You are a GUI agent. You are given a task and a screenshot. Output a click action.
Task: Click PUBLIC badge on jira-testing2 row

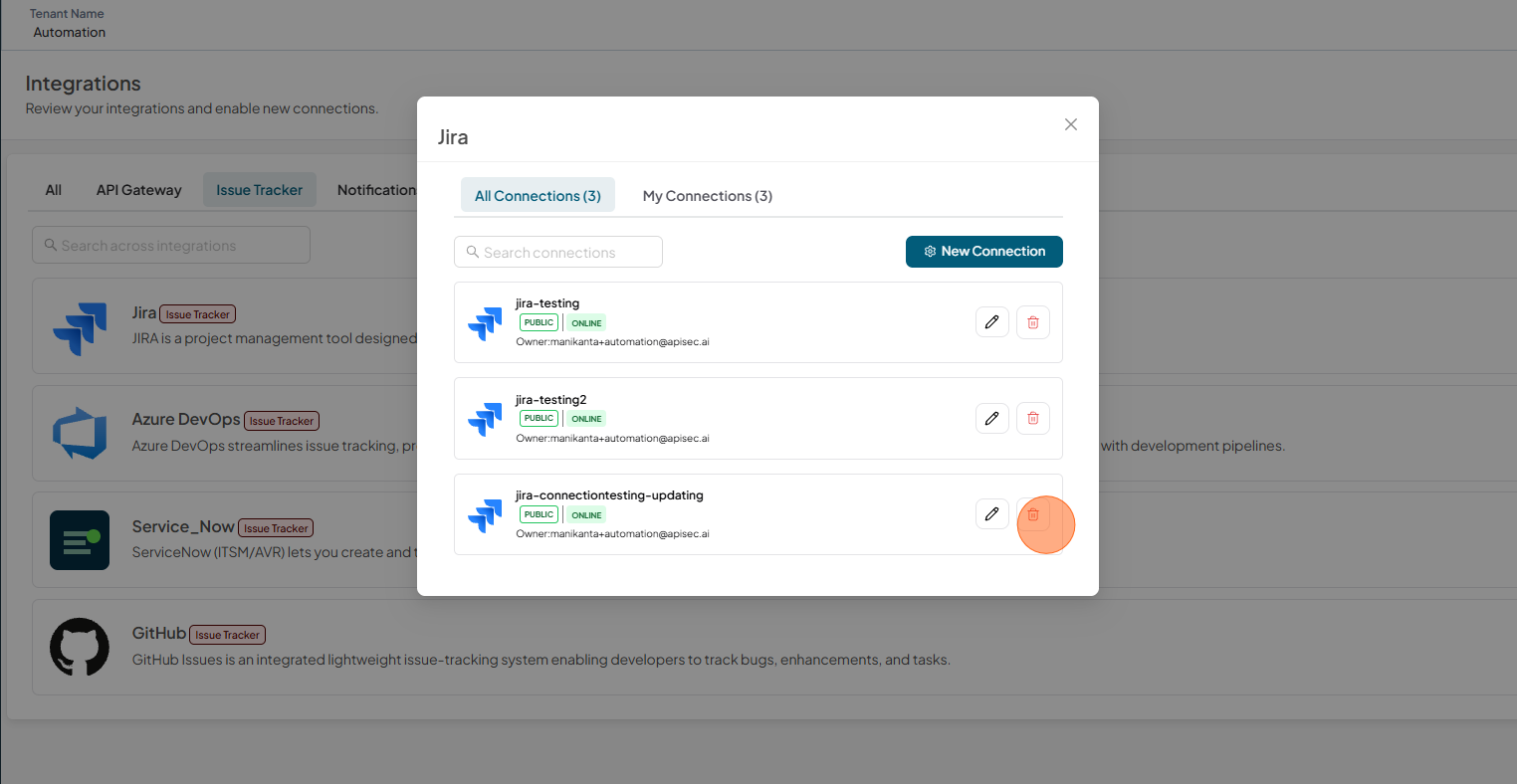(539, 418)
